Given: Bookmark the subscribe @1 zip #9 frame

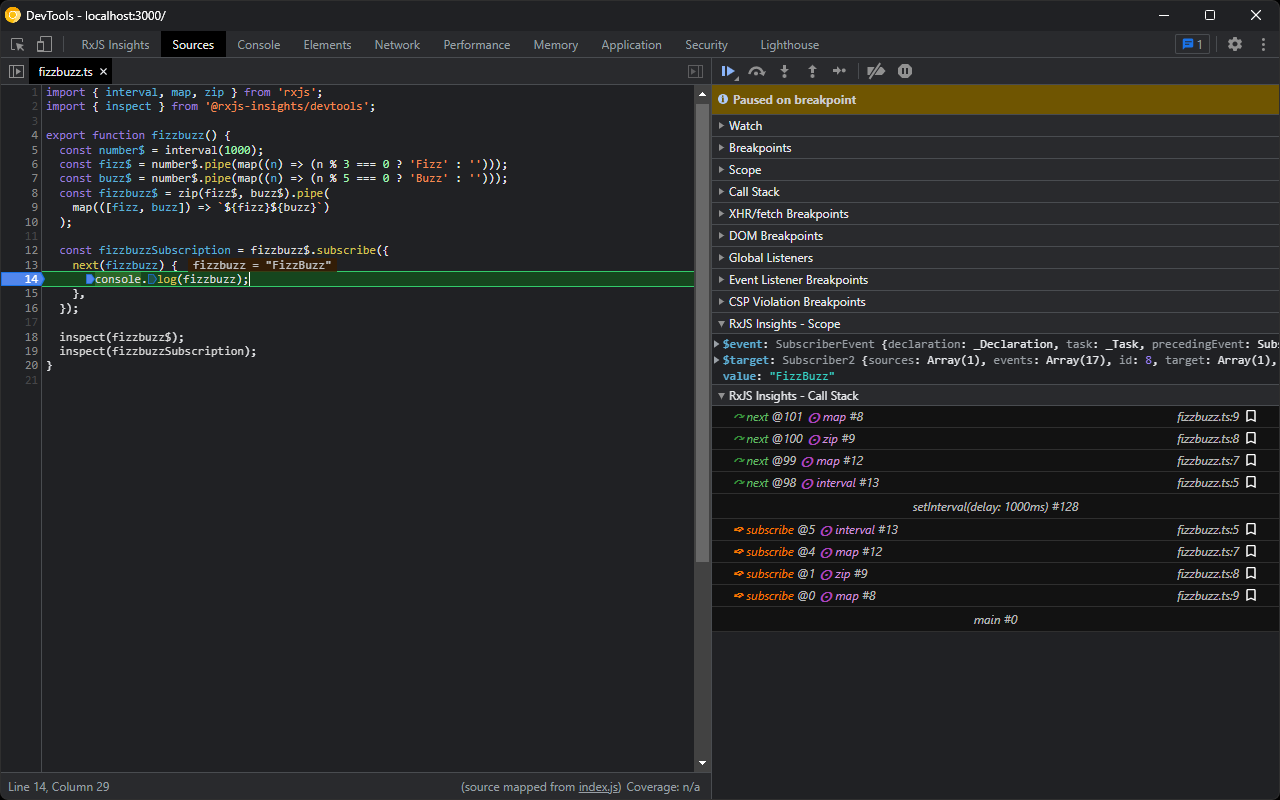Looking at the screenshot, I should pyautogui.click(x=1251, y=574).
